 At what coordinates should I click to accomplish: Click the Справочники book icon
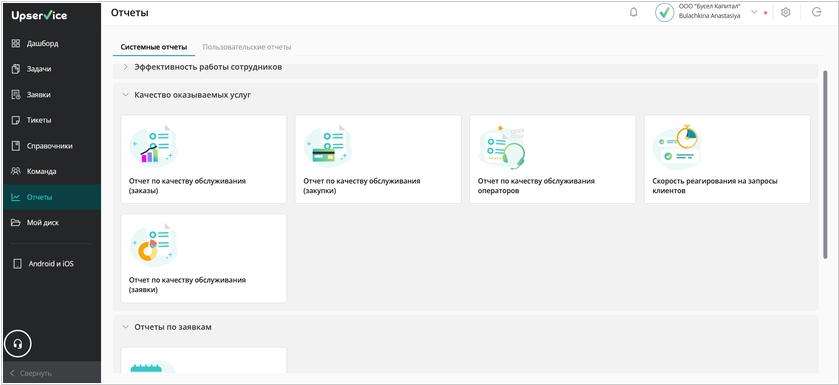(16, 146)
